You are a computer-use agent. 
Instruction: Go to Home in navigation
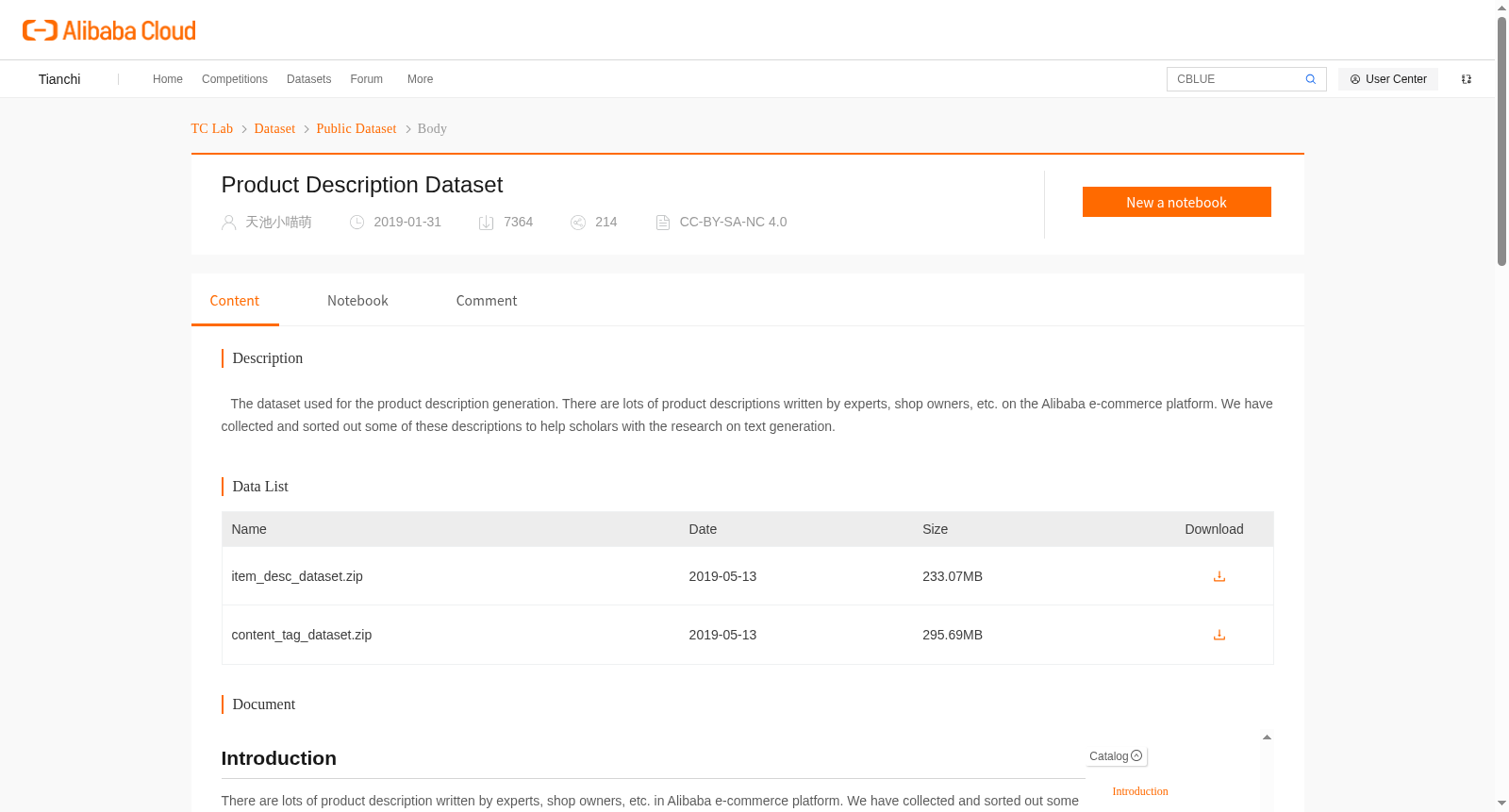tap(168, 79)
